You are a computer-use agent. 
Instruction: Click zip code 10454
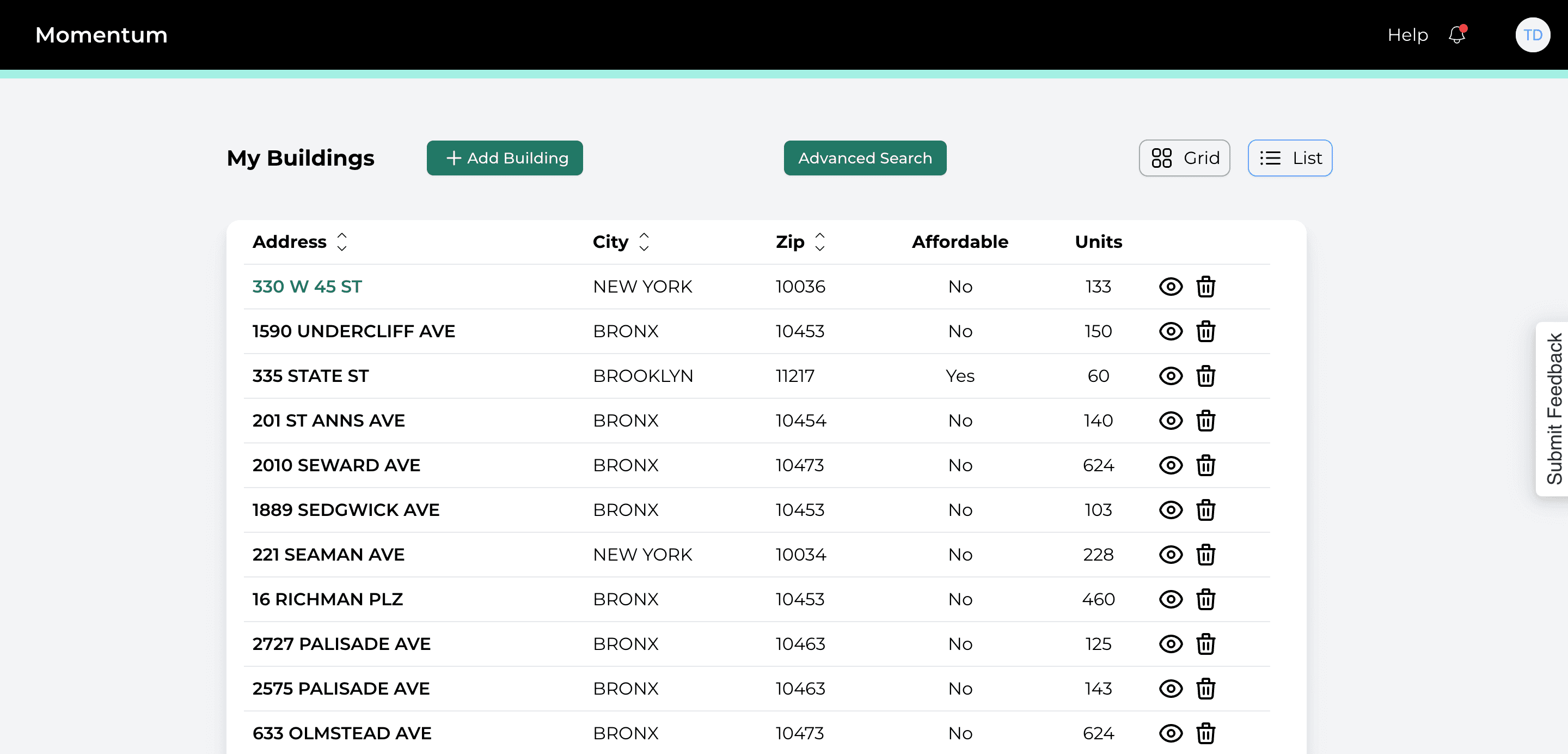[x=800, y=420]
